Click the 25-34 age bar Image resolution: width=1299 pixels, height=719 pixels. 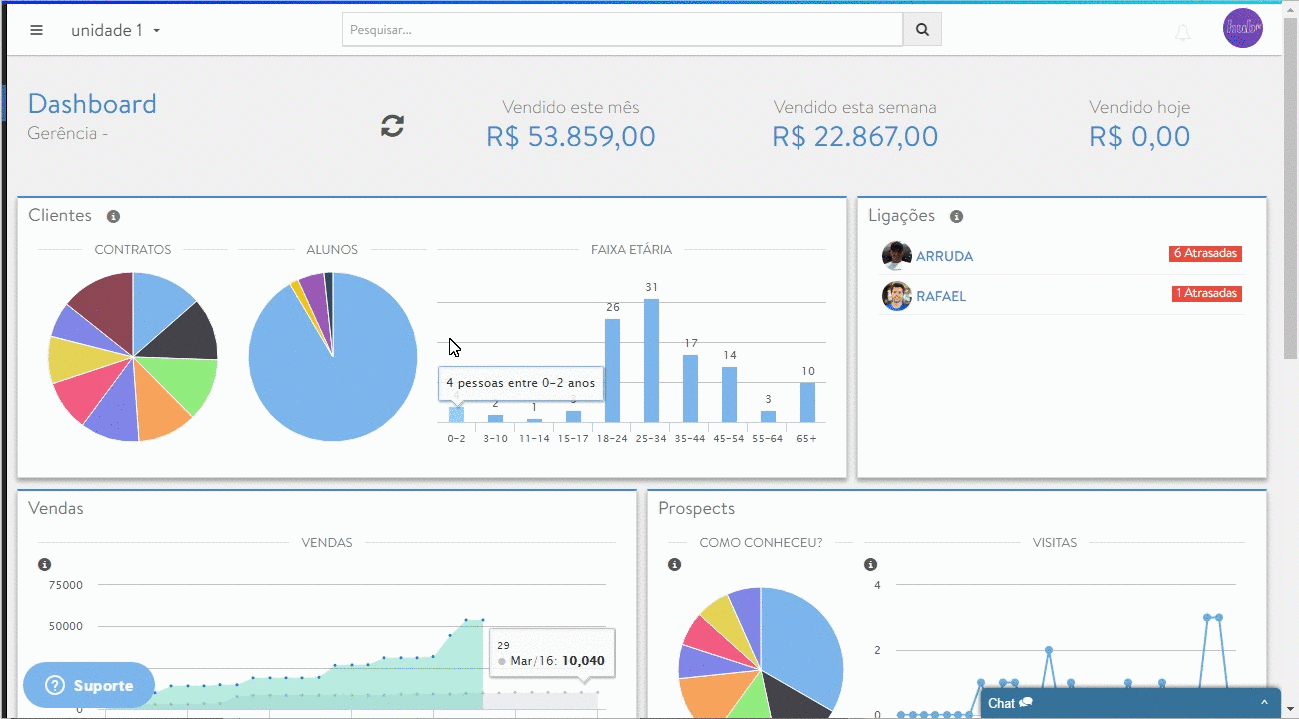click(651, 360)
